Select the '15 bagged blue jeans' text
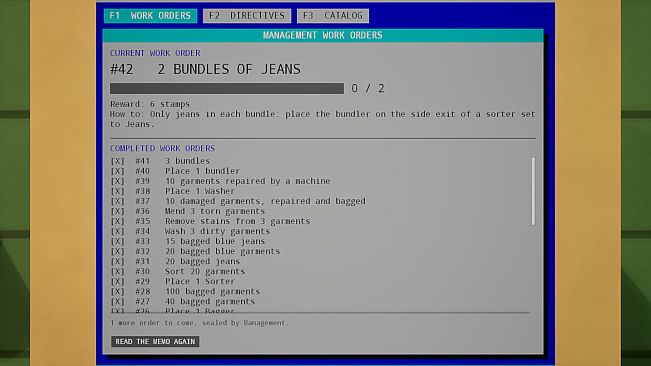The width and height of the screenshot is (651, 366). coord(215,242)
